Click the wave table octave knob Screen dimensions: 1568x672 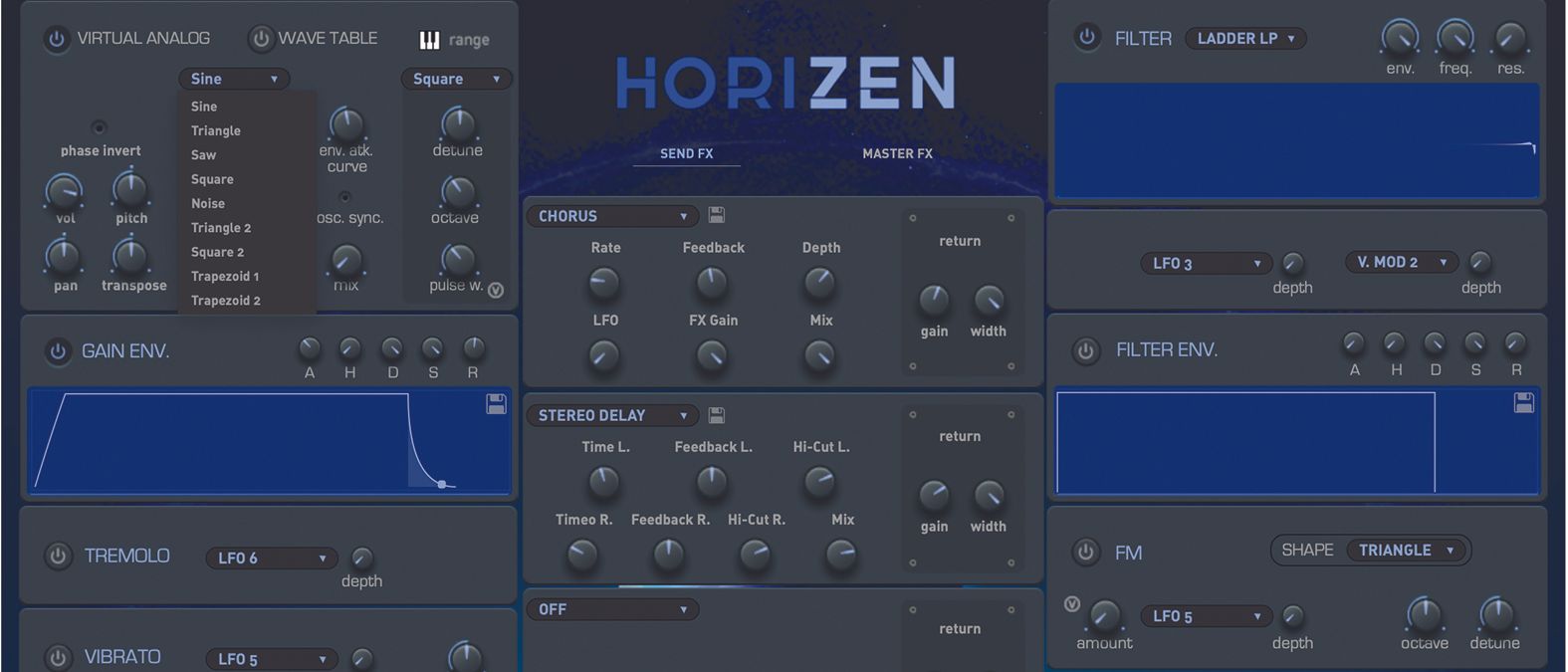pos(457,191)
